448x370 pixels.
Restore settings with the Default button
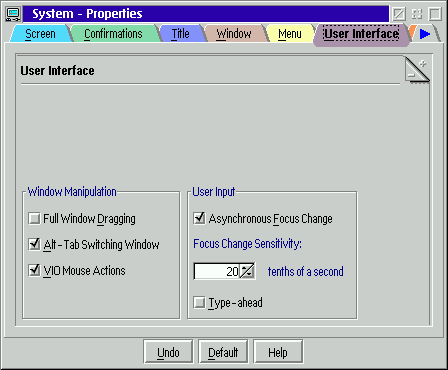pyautogui.click(x=223, y=352)
